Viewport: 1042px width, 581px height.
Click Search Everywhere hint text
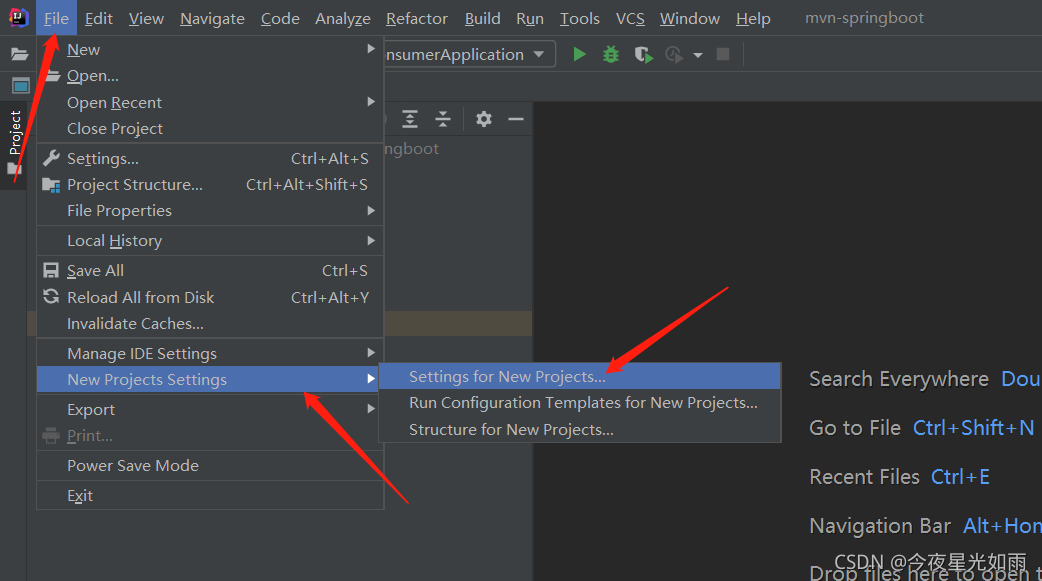[x=899, y=379]
